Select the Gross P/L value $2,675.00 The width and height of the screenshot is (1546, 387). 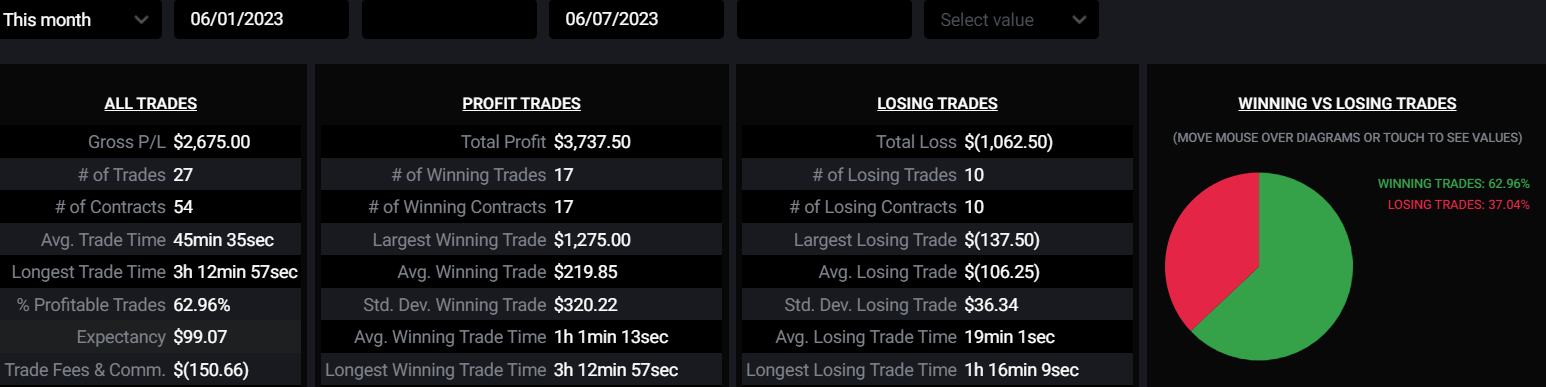click(x=212, y=142)
